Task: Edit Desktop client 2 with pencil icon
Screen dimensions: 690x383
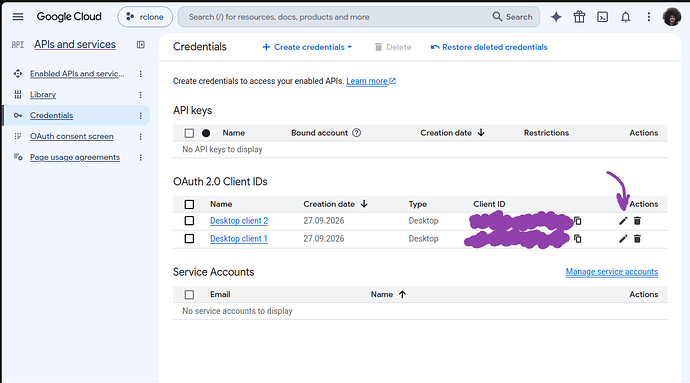Action: click(x=623, y=221)
